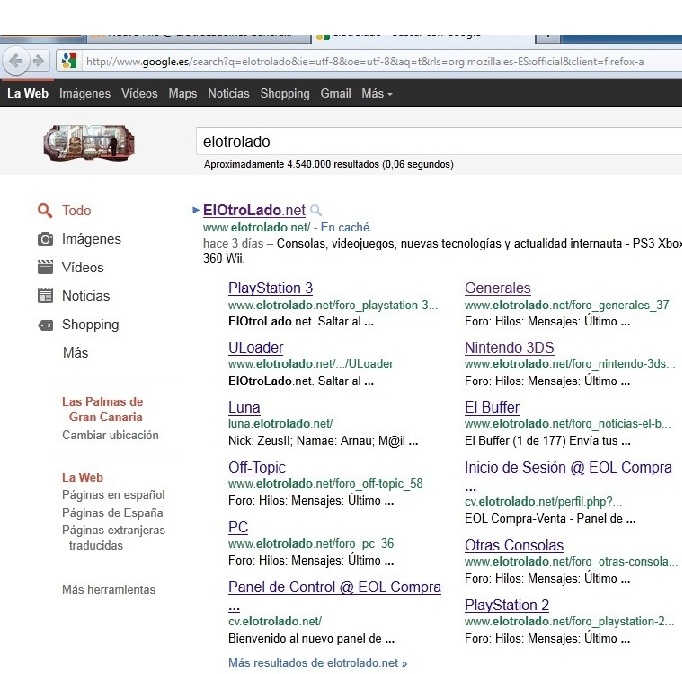
Task: Switch to Vídeos in the top black bar
Action: [x=139, y=93]
